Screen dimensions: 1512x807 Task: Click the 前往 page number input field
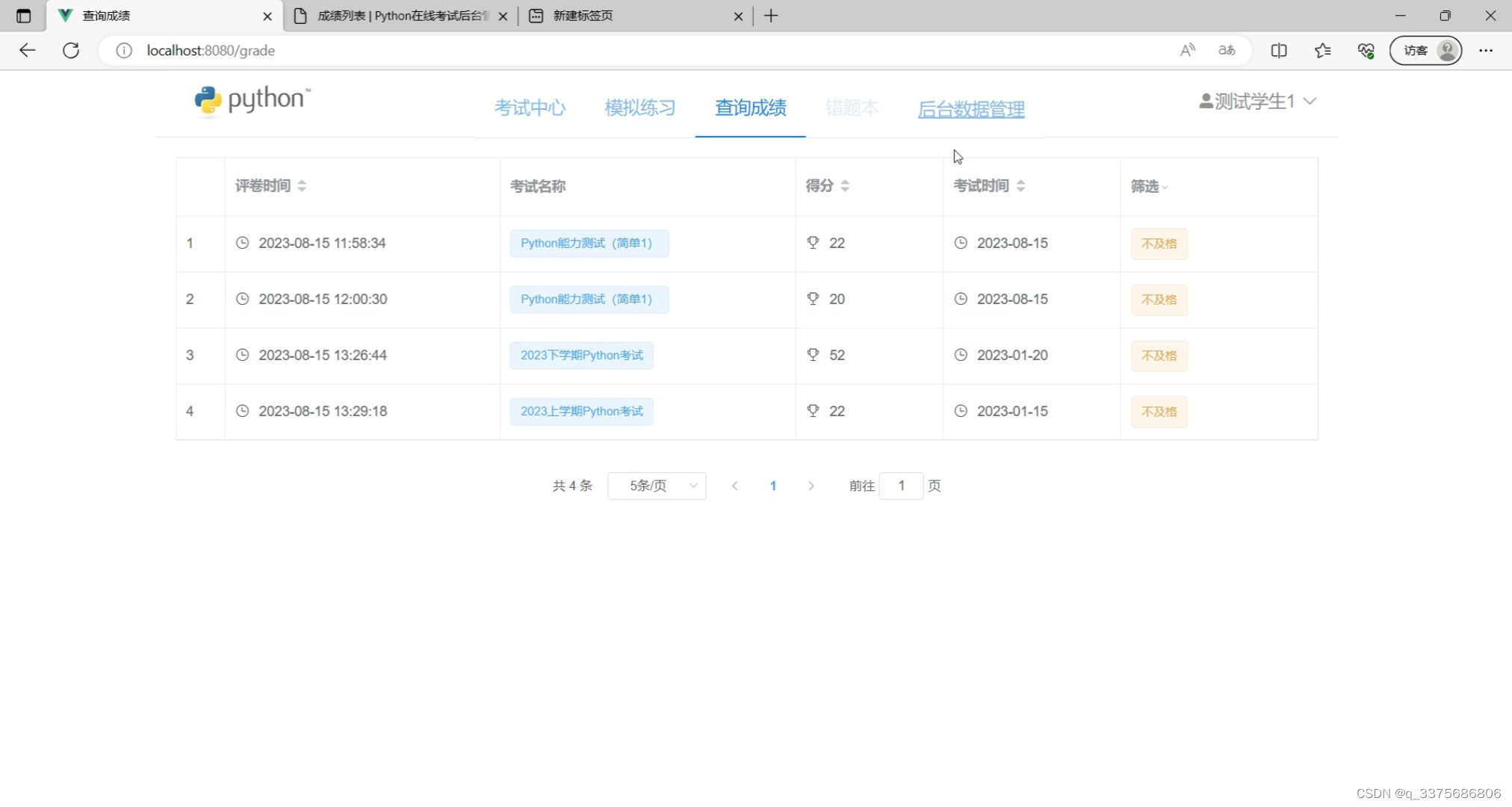click(x=901, y=486)
